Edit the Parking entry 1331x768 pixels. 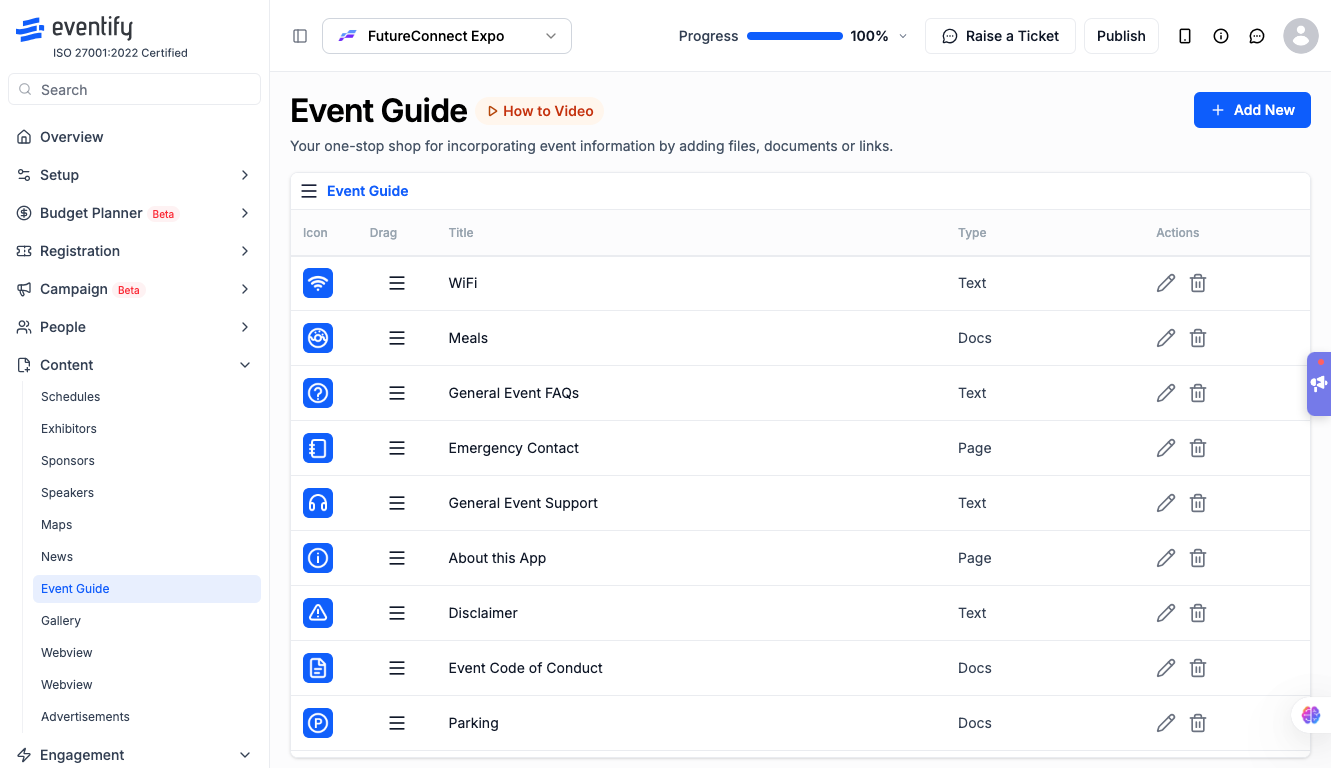click(x=1165, y=723)
